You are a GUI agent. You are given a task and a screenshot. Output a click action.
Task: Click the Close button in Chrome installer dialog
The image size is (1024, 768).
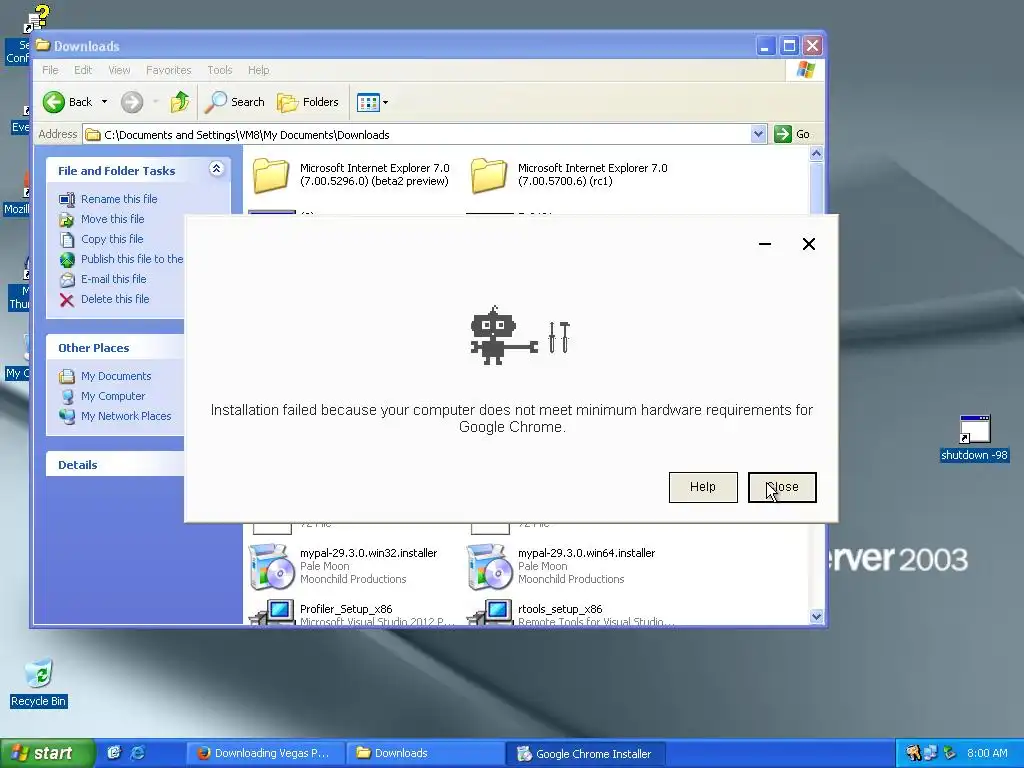(782, 487)
